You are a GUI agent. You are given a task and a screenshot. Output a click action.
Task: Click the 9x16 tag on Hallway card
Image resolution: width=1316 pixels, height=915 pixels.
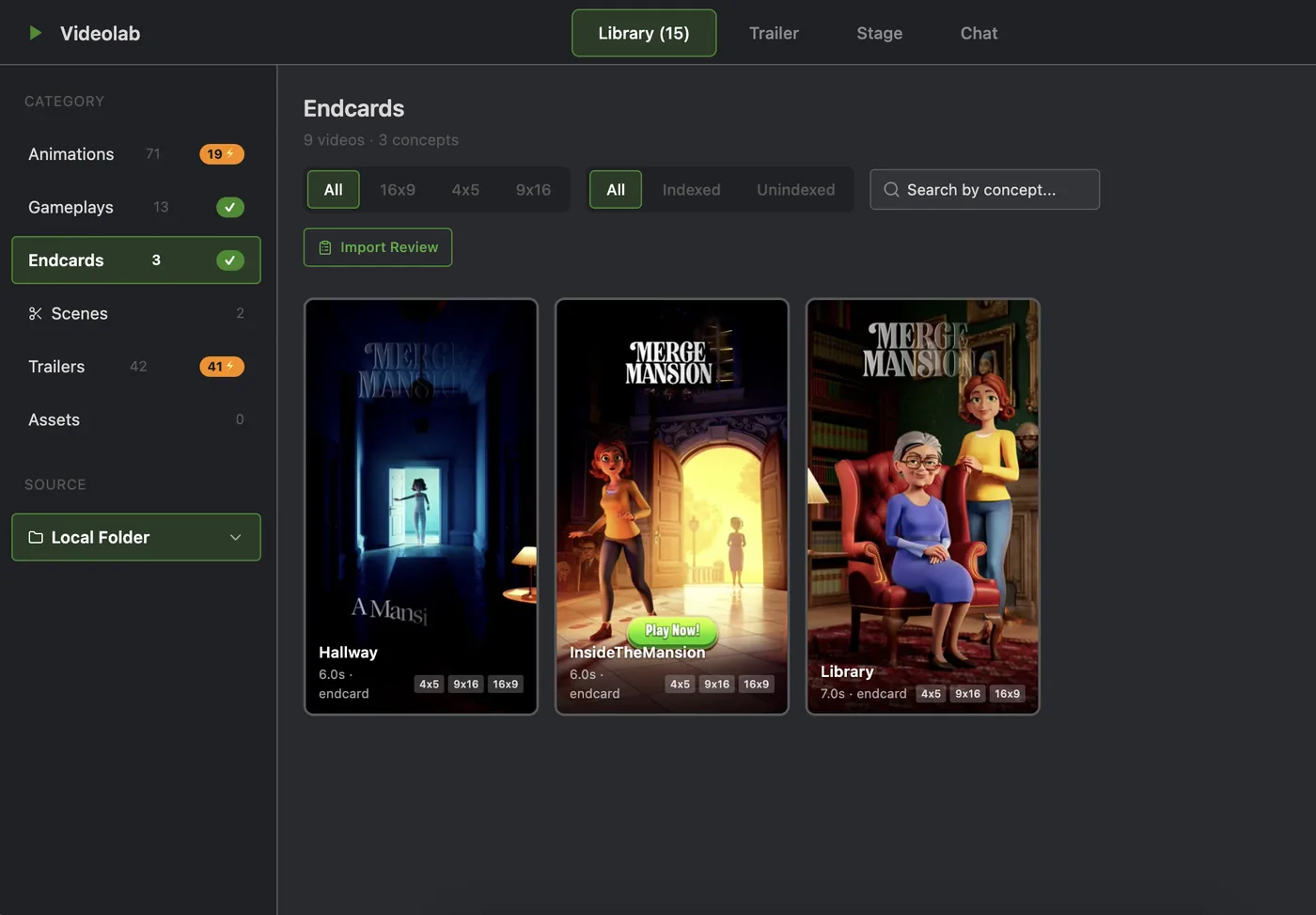pyautogui.click(x=466, y=685)
